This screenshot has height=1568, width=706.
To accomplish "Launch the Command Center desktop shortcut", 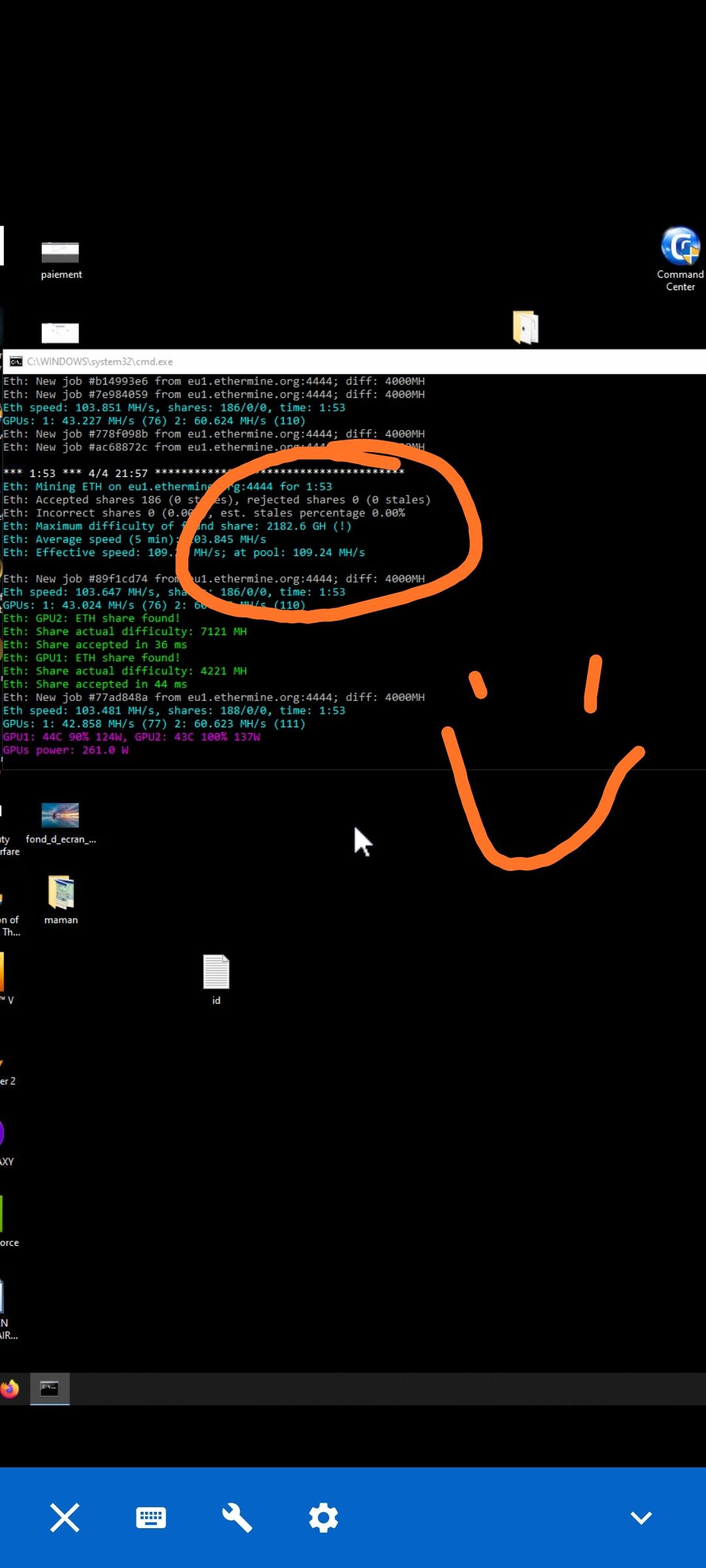I will click(680, 259).
